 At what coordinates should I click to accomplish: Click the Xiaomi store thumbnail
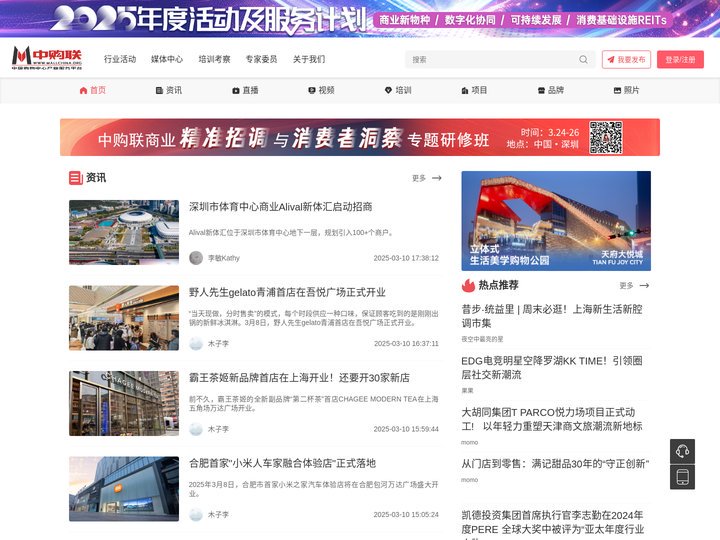tap(124, 489)
